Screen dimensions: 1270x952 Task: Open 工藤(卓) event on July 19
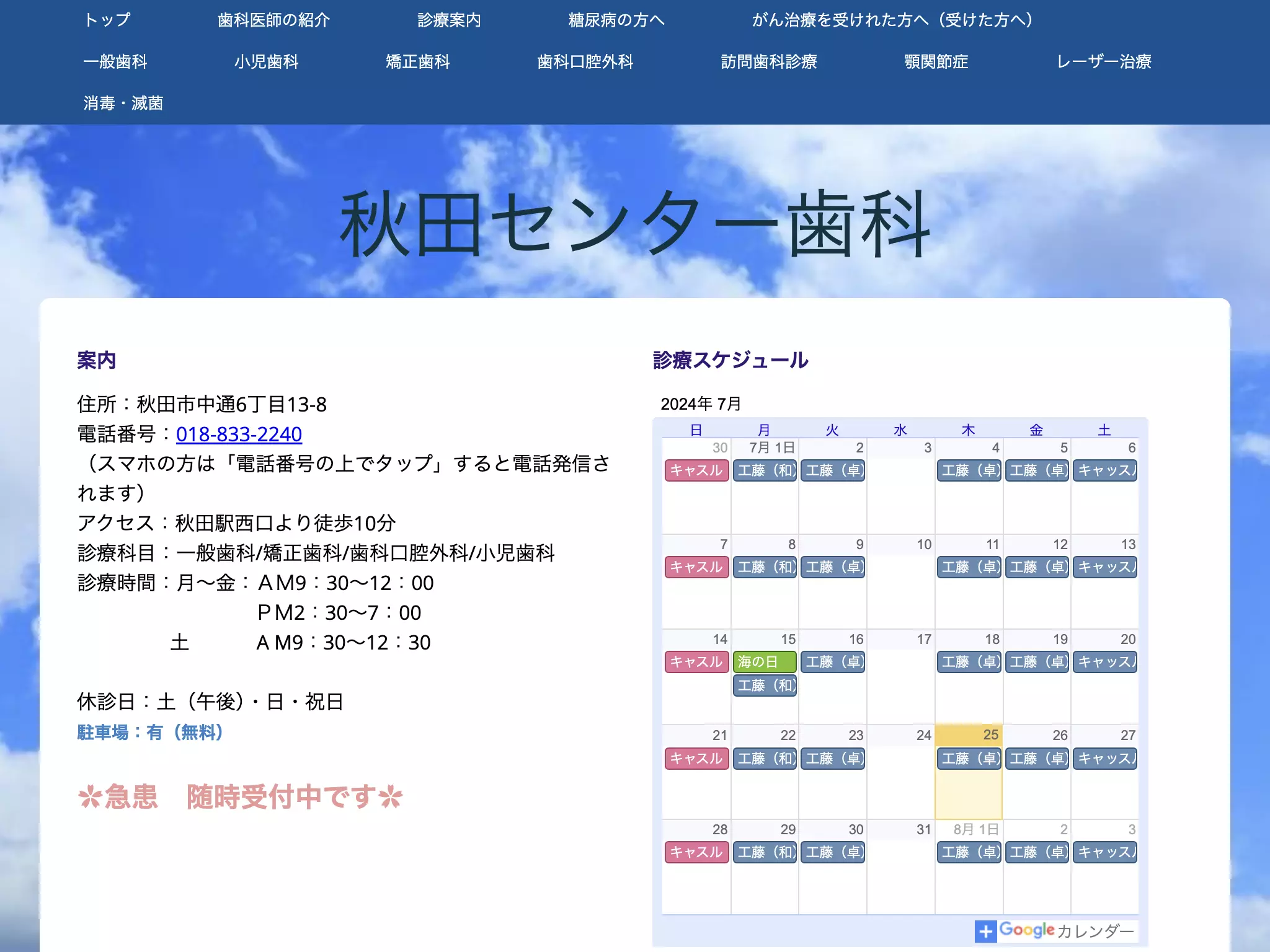(x=1037, y=662)
